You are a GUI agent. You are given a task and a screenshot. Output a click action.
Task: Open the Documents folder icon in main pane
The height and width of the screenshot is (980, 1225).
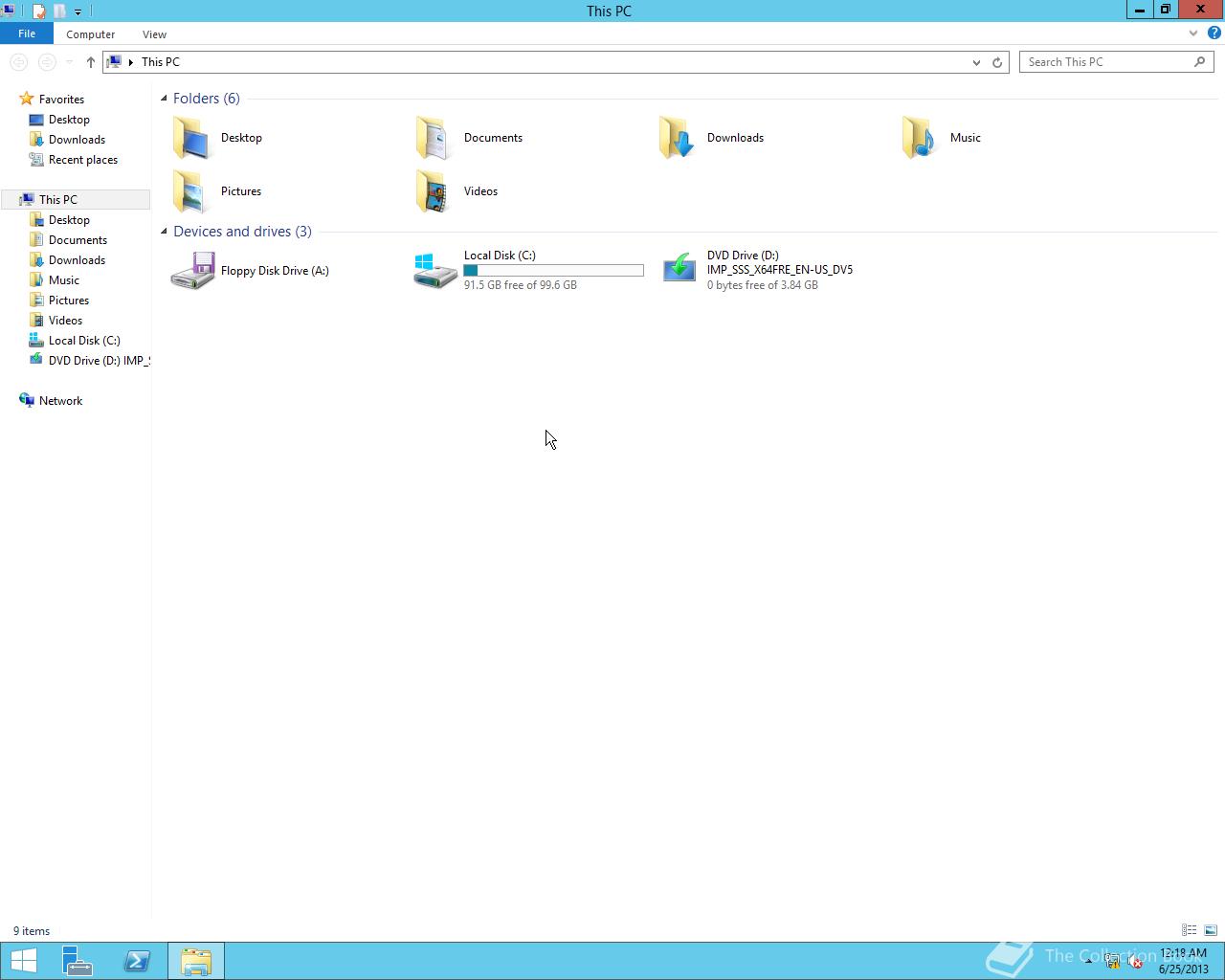click(434, 138)
